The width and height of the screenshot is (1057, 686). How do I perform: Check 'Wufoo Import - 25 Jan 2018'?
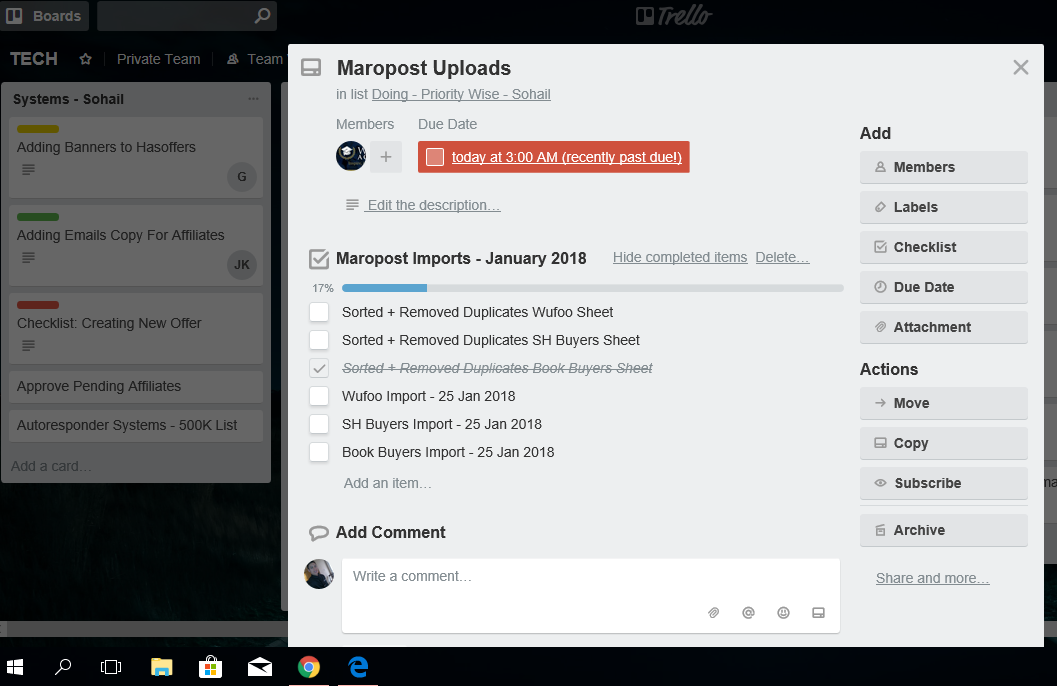click(x=319, y=396)
